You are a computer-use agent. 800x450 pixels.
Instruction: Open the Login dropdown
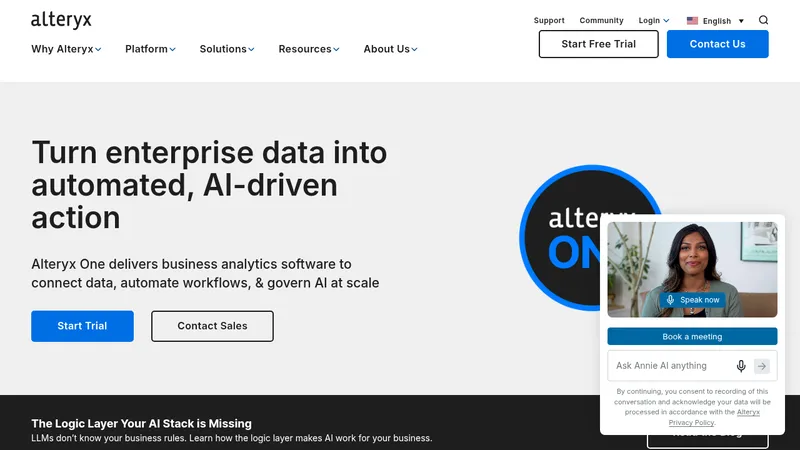click(x=654, y=20)
